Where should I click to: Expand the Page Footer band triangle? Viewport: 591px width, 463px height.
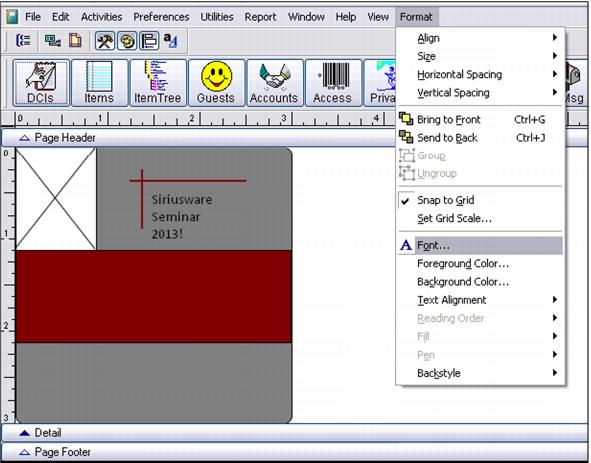pos(24,452)
